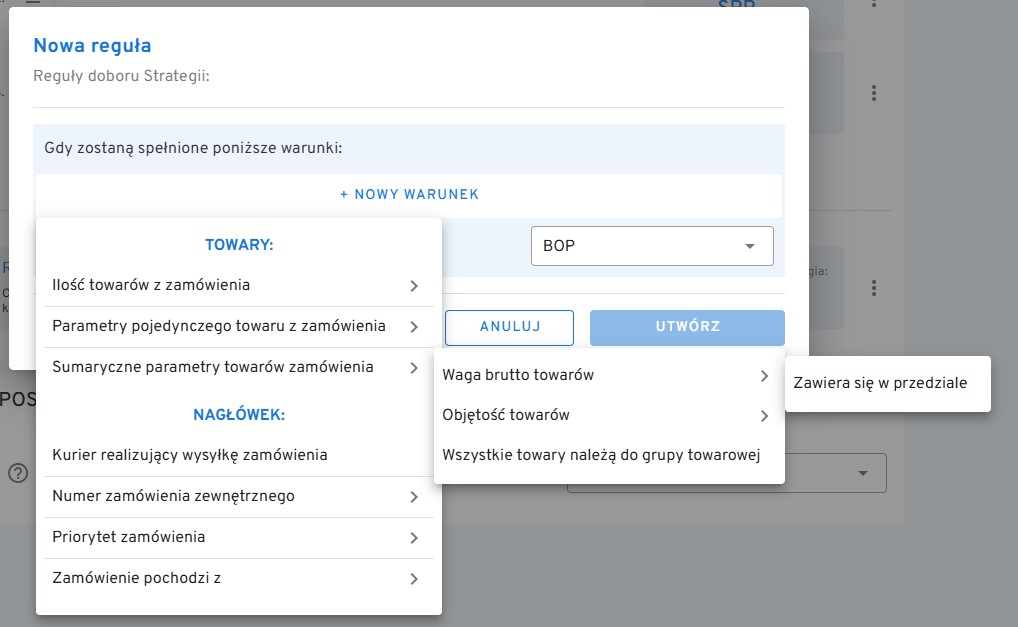The width and height of the screenshot is (1018, 627).
Task: Choose Waga brutto towarów
Action: click(608, 376)
